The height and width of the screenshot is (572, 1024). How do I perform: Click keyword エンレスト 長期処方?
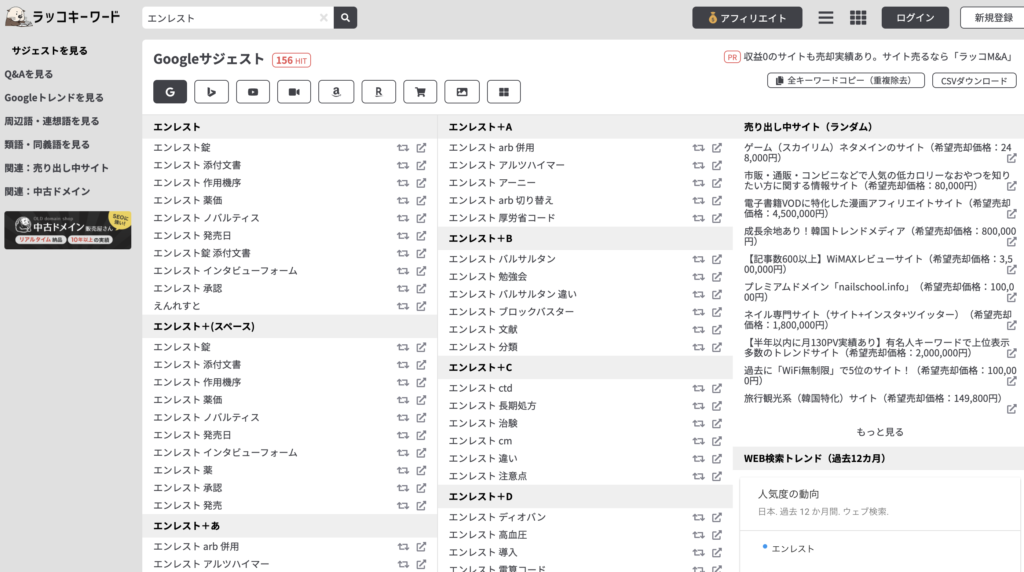[492, 406]
